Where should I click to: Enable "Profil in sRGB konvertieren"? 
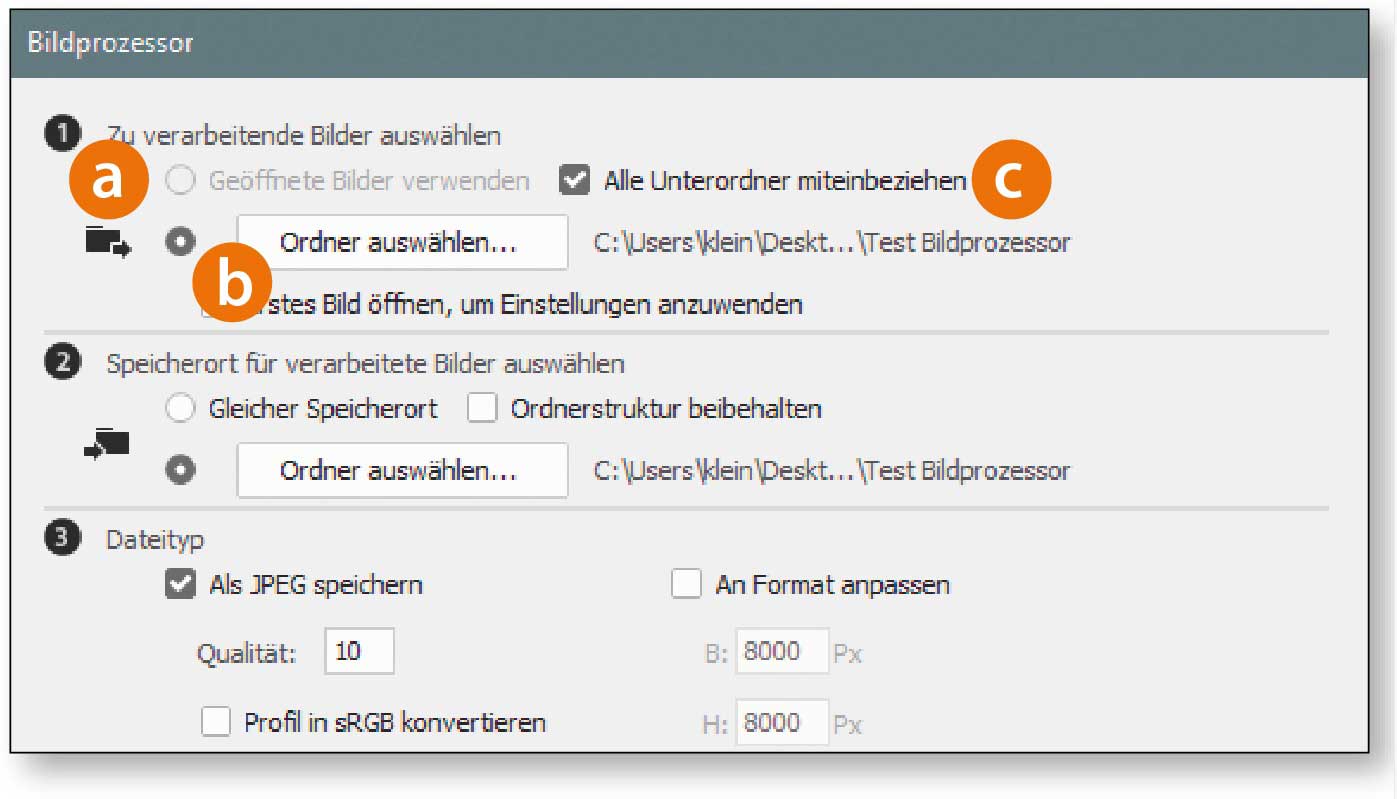point(216,722)
